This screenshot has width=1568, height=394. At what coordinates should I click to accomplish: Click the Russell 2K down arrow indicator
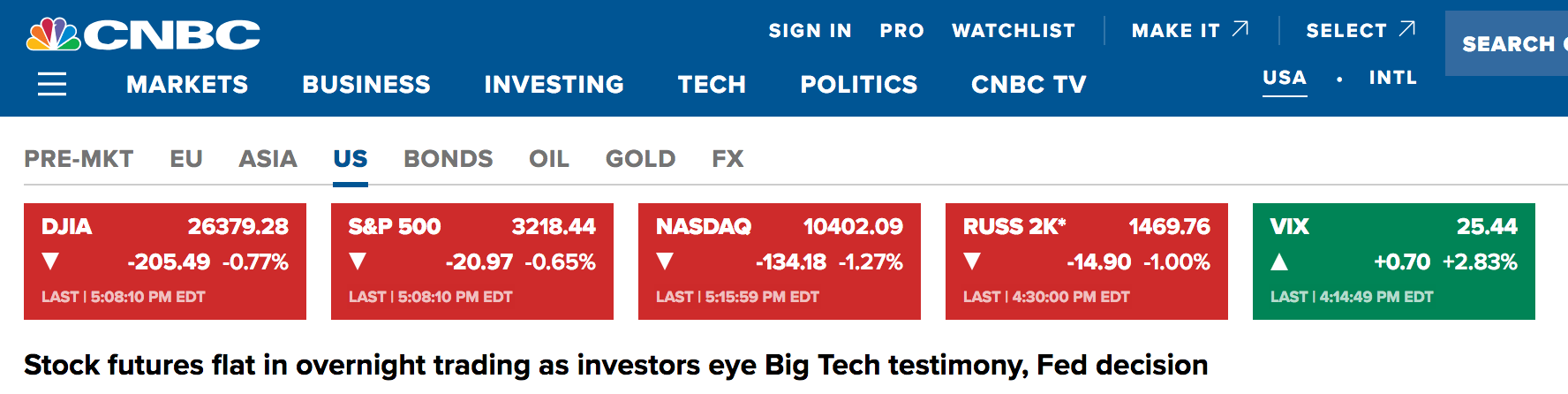tap(972, 261)
